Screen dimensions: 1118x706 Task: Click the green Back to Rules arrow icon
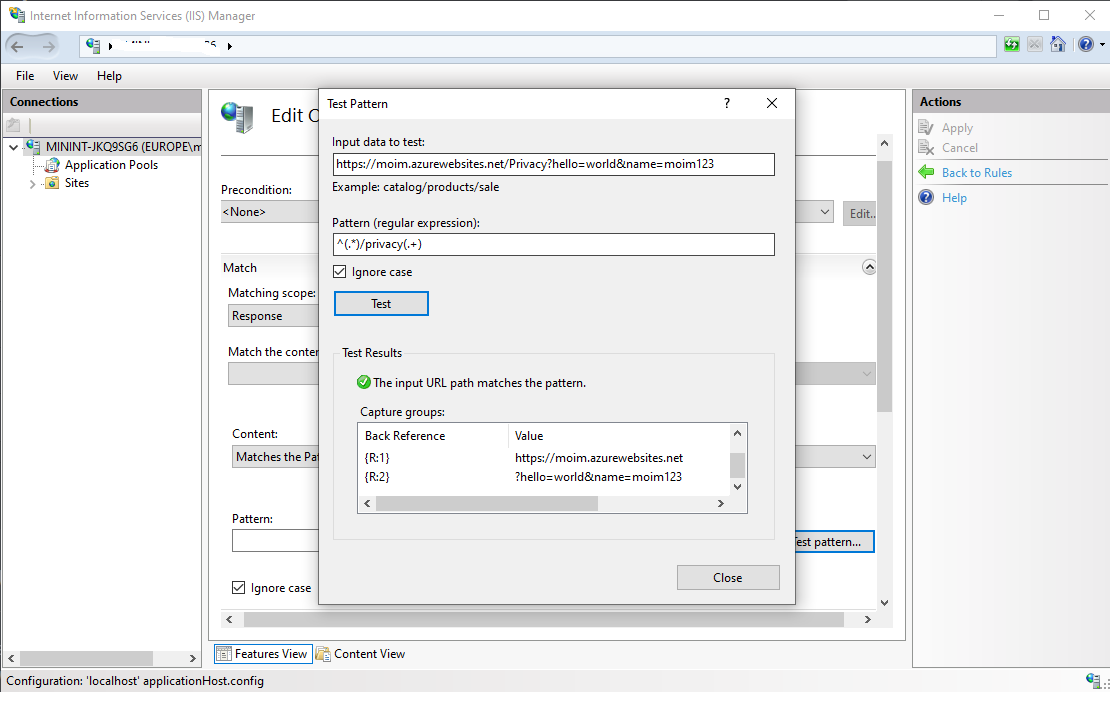pos(926,172)
